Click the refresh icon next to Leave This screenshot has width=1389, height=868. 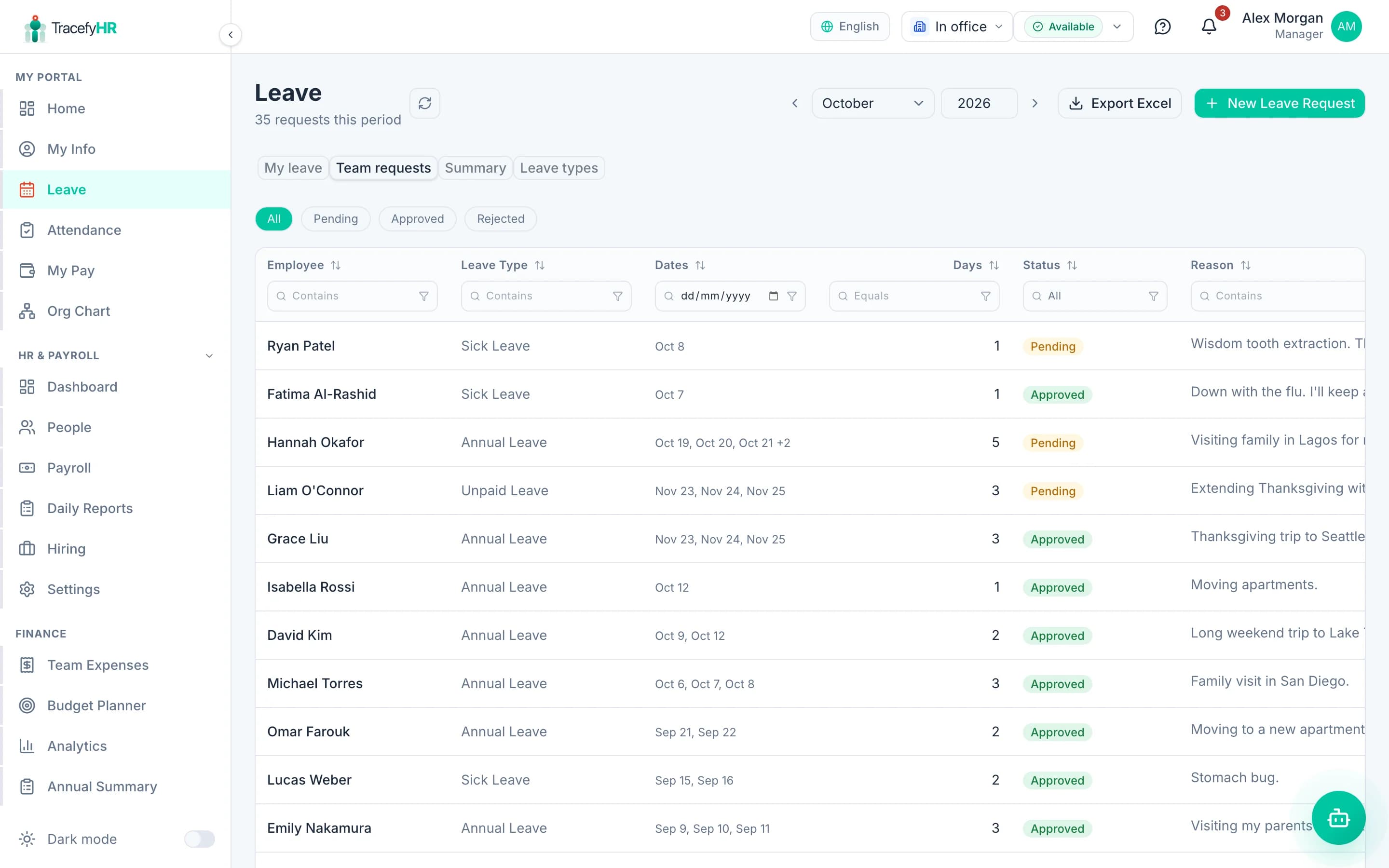[x=425, y=103]
